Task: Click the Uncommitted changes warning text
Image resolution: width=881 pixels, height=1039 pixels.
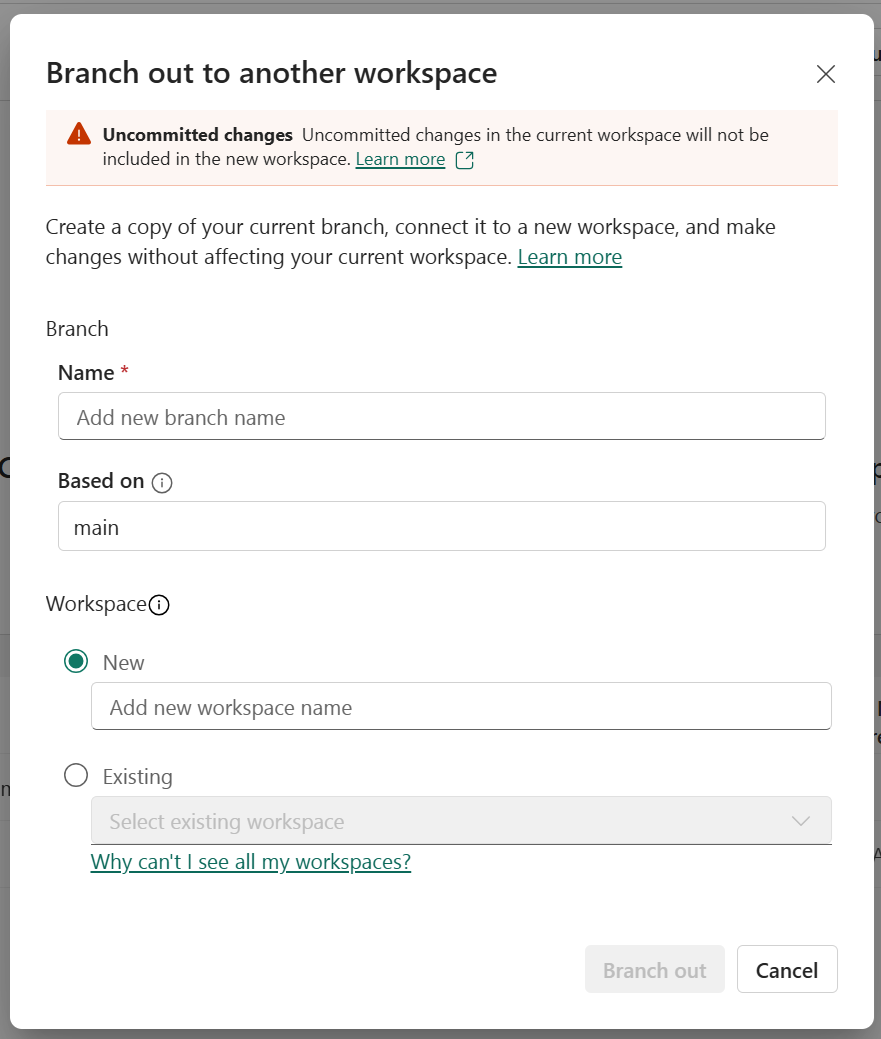Action: pyautogui.click(x=197, y=134)
